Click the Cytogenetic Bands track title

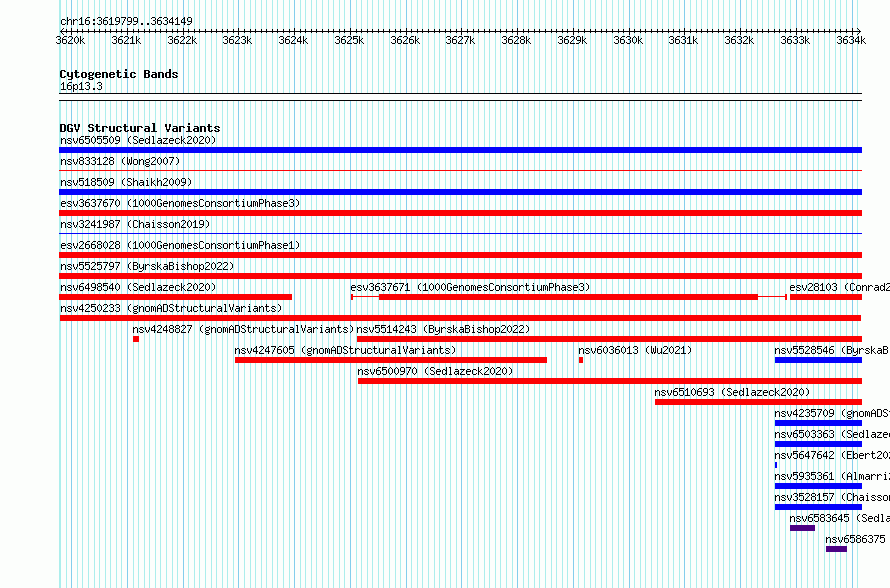coord(119,74)
